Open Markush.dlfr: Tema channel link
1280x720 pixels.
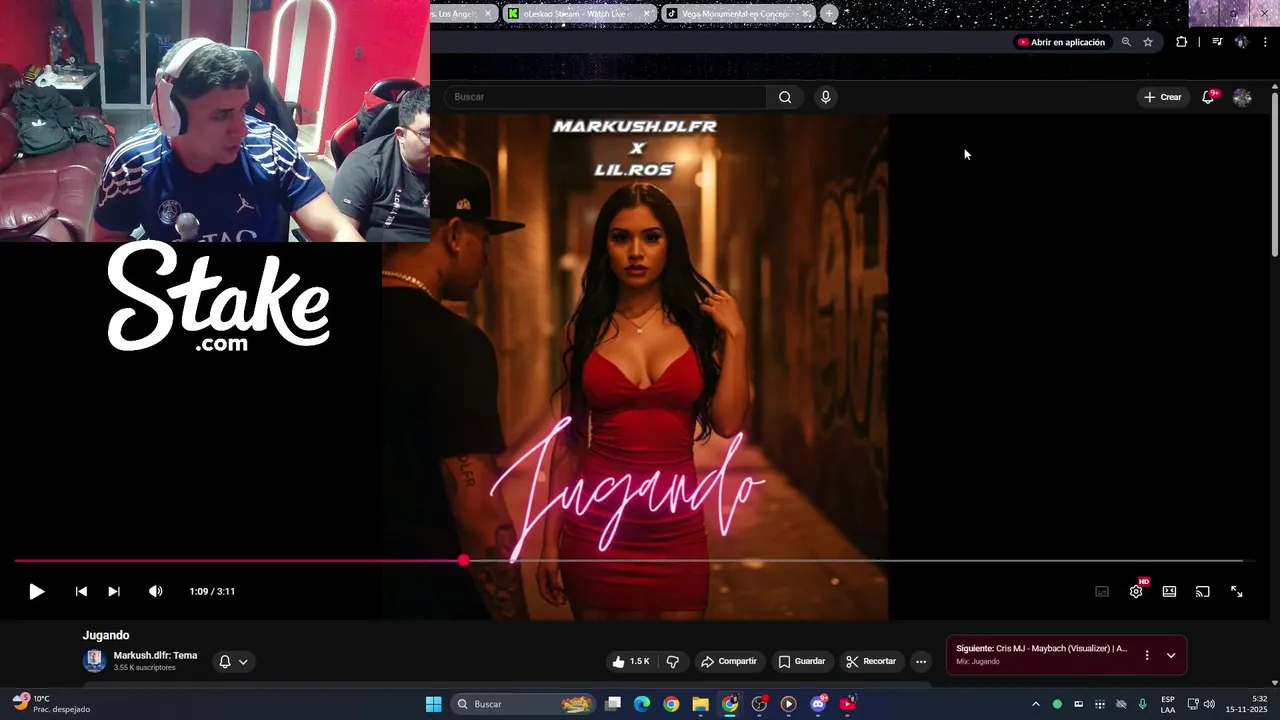coord(155,656)
